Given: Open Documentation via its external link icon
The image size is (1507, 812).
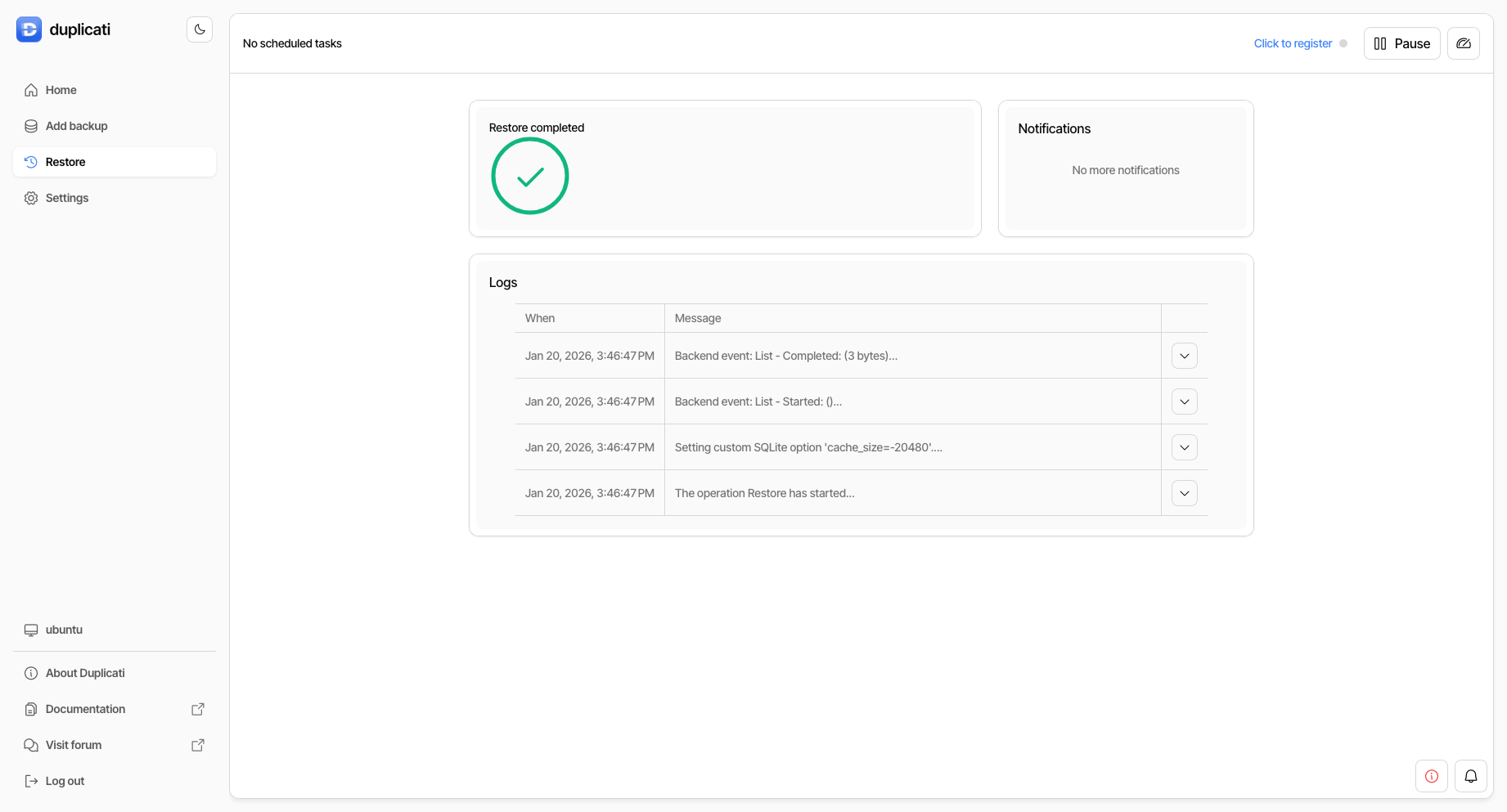Looking at the screenshot, I should (198, 708).
